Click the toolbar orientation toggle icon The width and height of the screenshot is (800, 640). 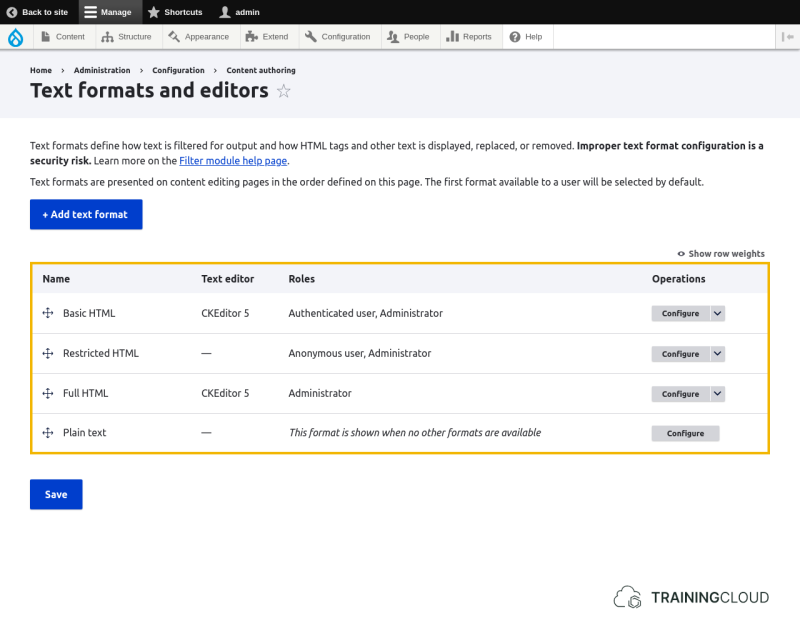coord(787,37)
